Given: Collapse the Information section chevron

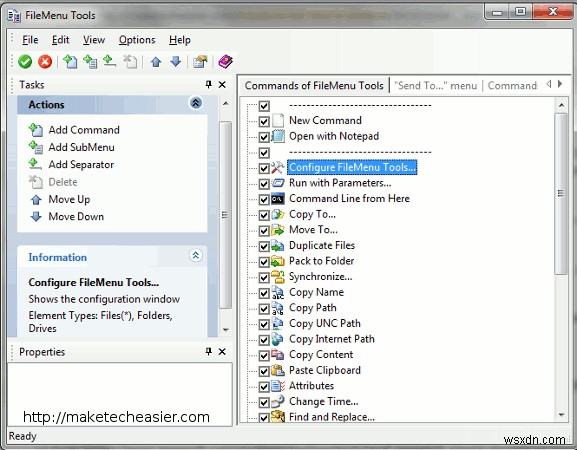Looking at the screenshot, I should pos(195,255).
